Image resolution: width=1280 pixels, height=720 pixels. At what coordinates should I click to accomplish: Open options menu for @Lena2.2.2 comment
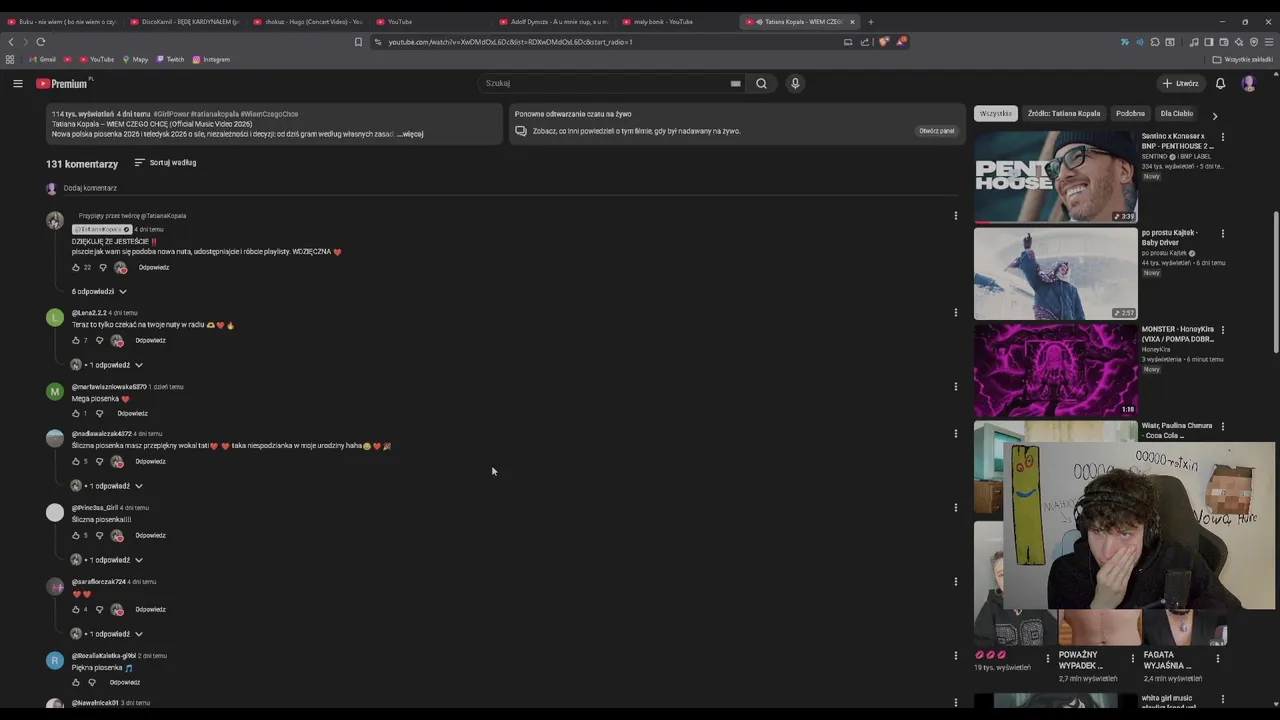(955, 312)
